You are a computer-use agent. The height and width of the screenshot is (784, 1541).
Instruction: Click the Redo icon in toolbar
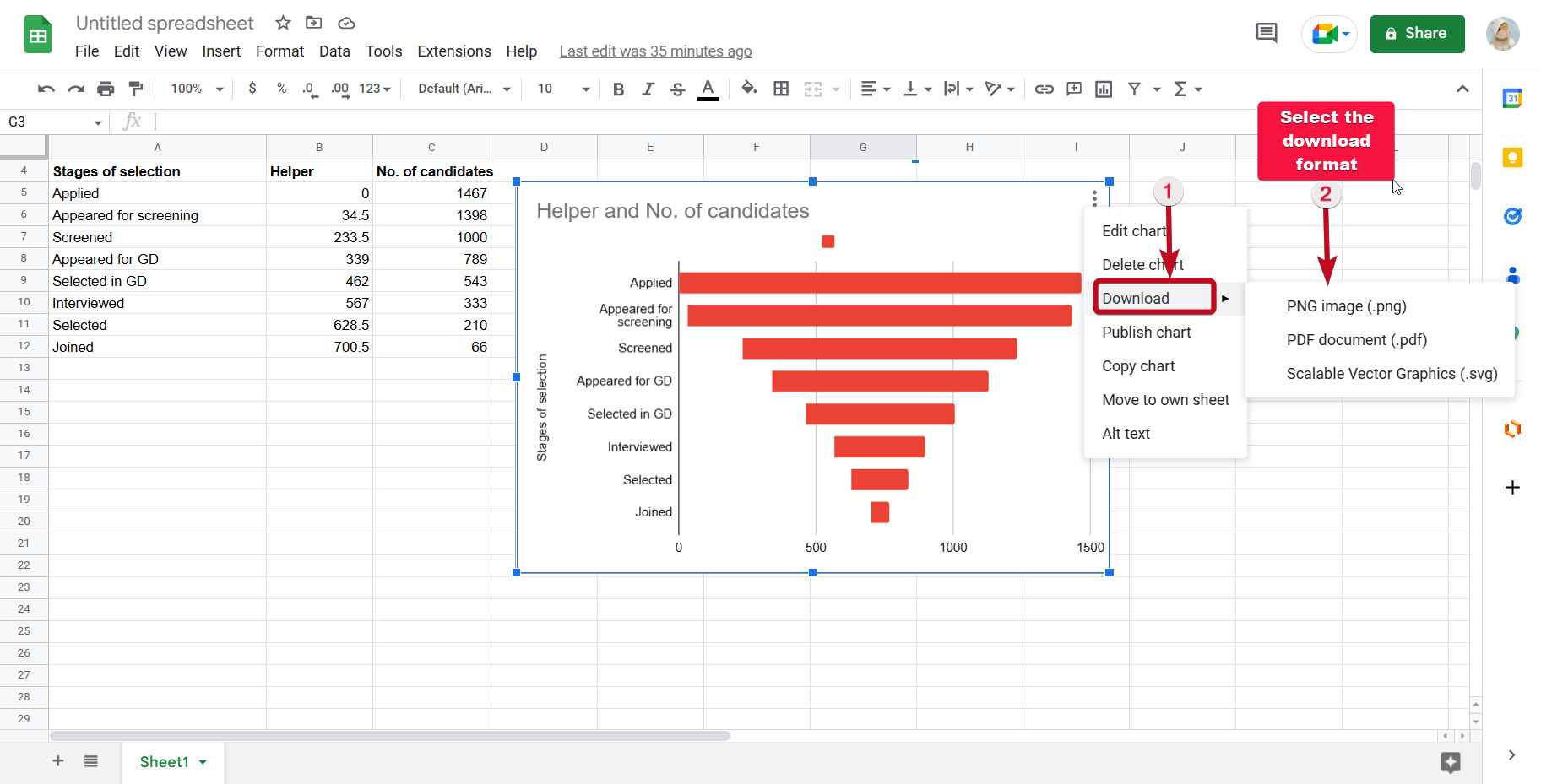[x=76, y=89]
